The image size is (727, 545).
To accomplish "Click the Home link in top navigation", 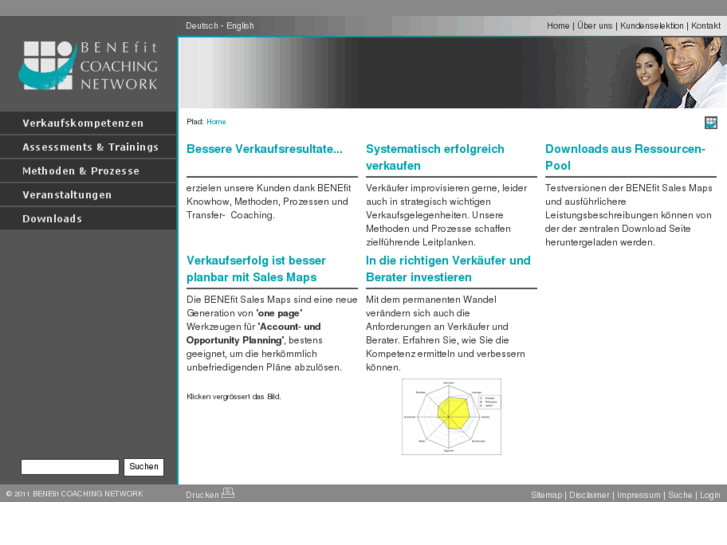I will [x=558, y=26].
